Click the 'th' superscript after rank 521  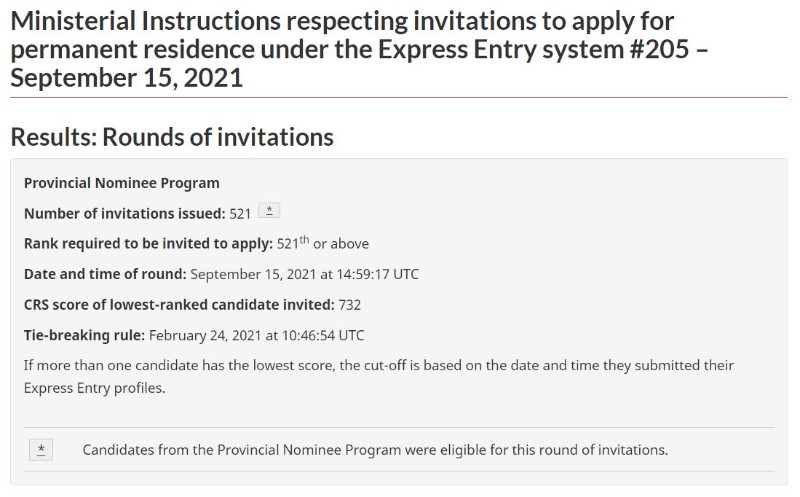click(304, 239)
